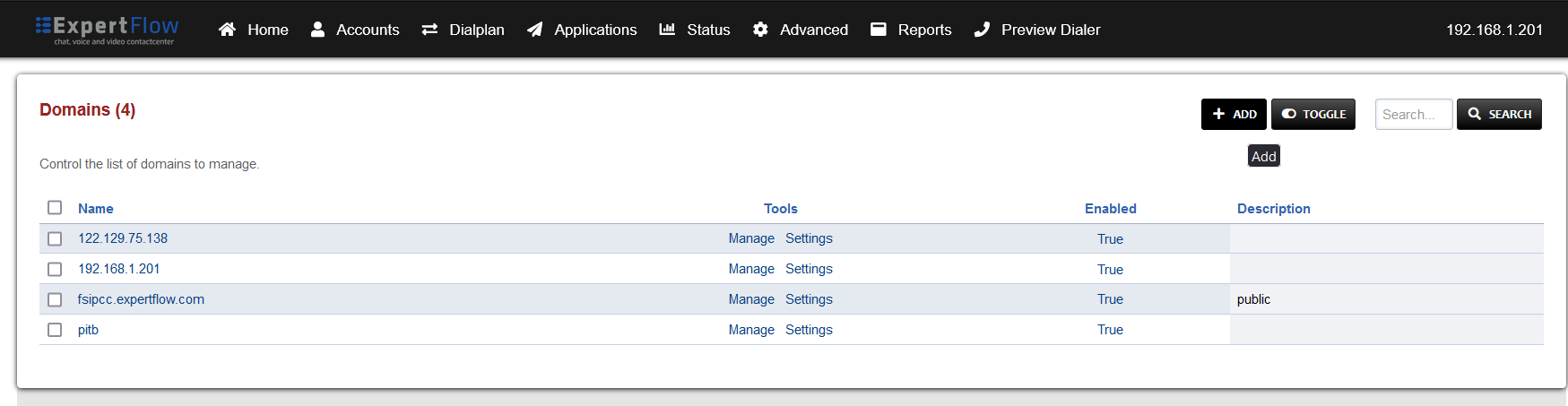The image size is (1568, 406).
Task: Click the Applications paper plane icon
Action: click(535, 30)
